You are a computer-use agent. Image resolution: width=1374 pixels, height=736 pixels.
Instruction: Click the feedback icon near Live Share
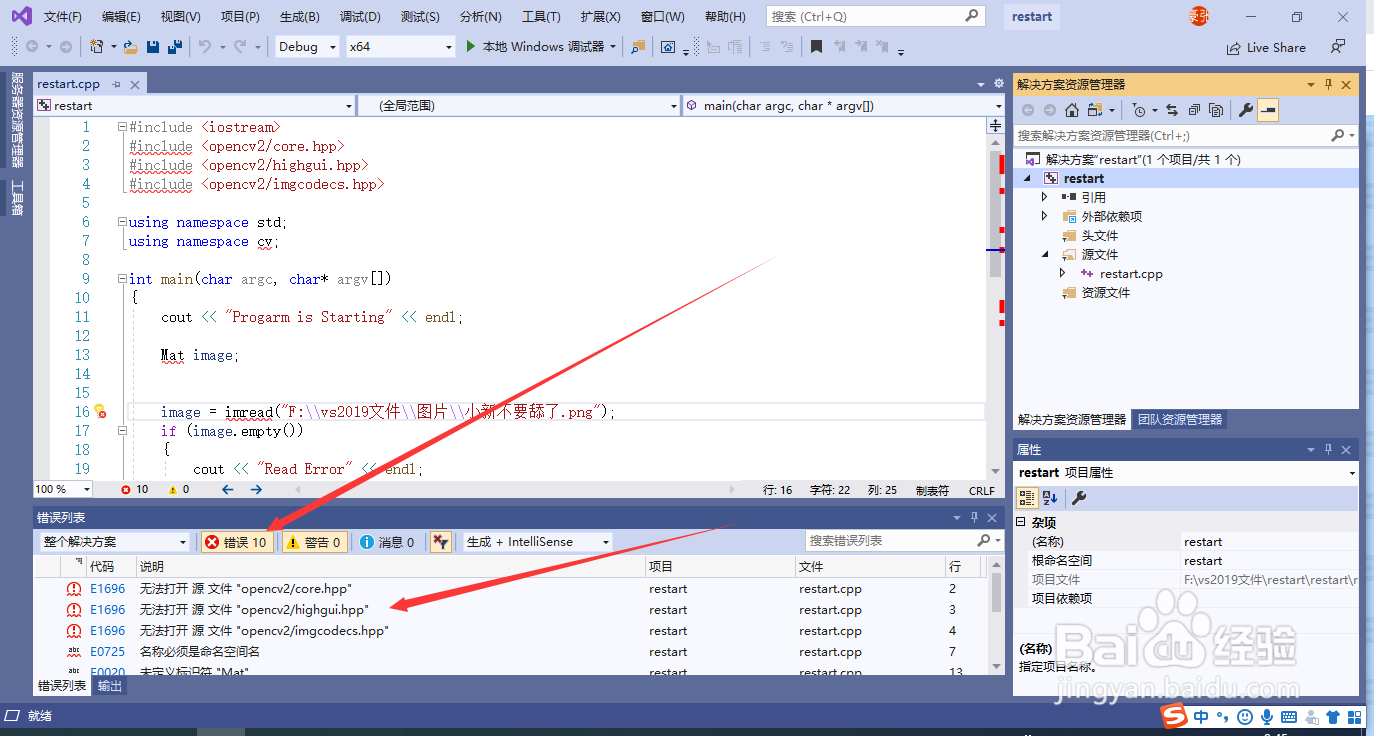tap(1337, 47)
